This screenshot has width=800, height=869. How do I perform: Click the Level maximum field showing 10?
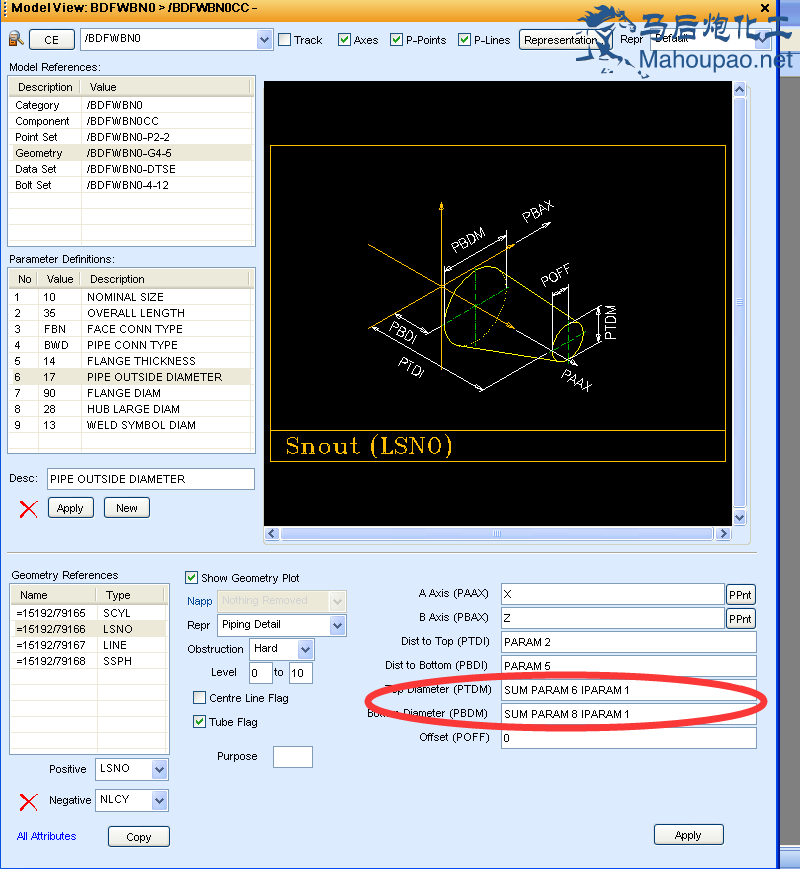[301, 673]
